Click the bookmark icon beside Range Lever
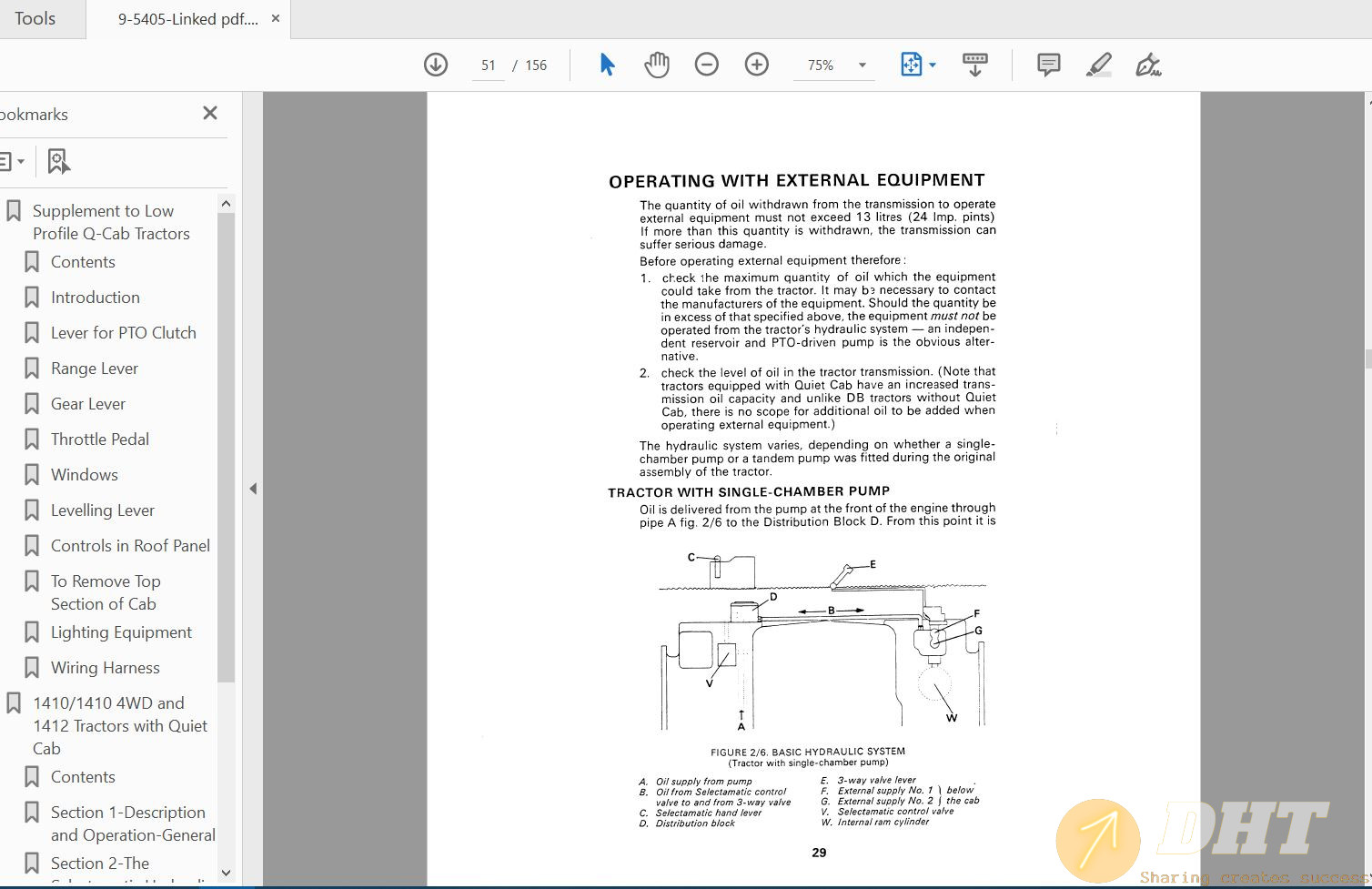 point(32,369)
